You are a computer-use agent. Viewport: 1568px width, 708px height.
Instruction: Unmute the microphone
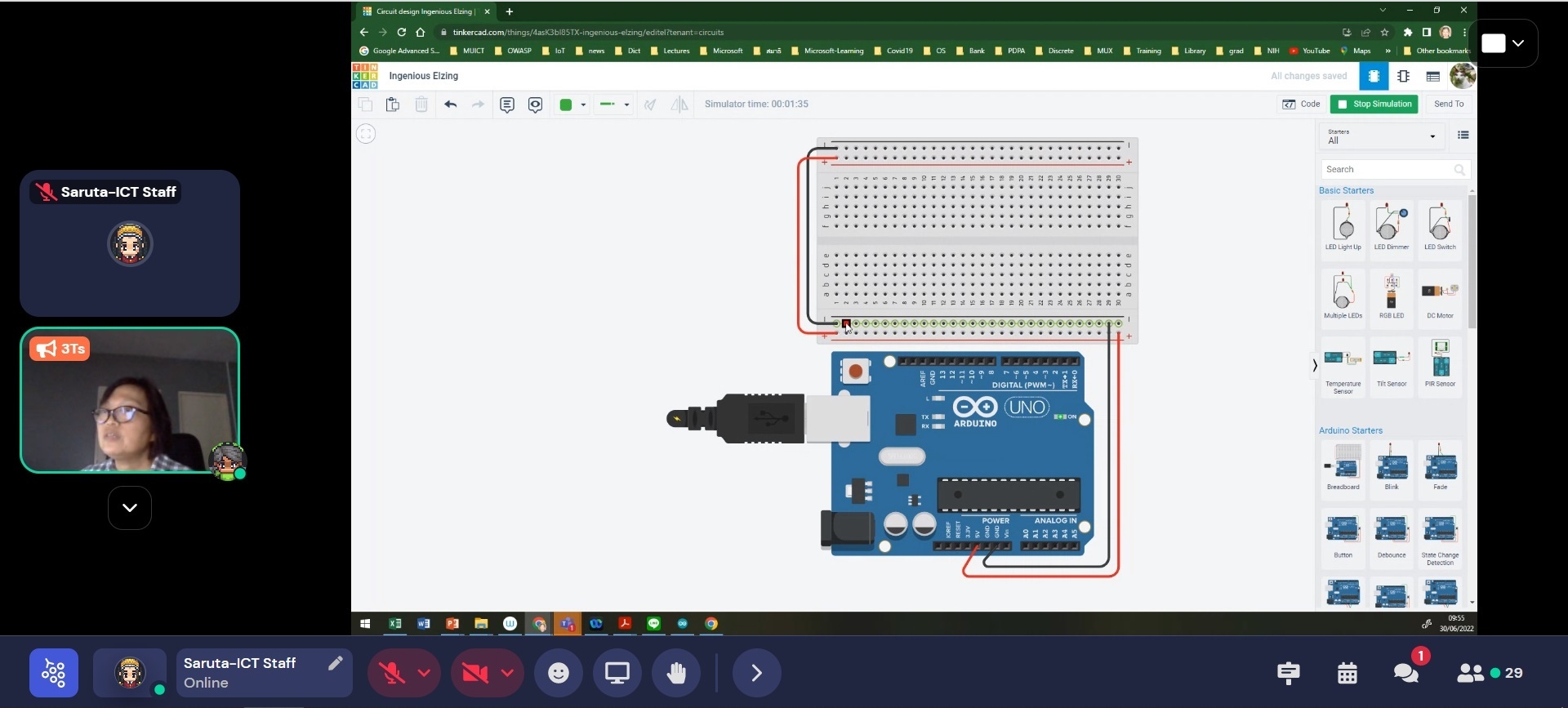coord(392,673)
